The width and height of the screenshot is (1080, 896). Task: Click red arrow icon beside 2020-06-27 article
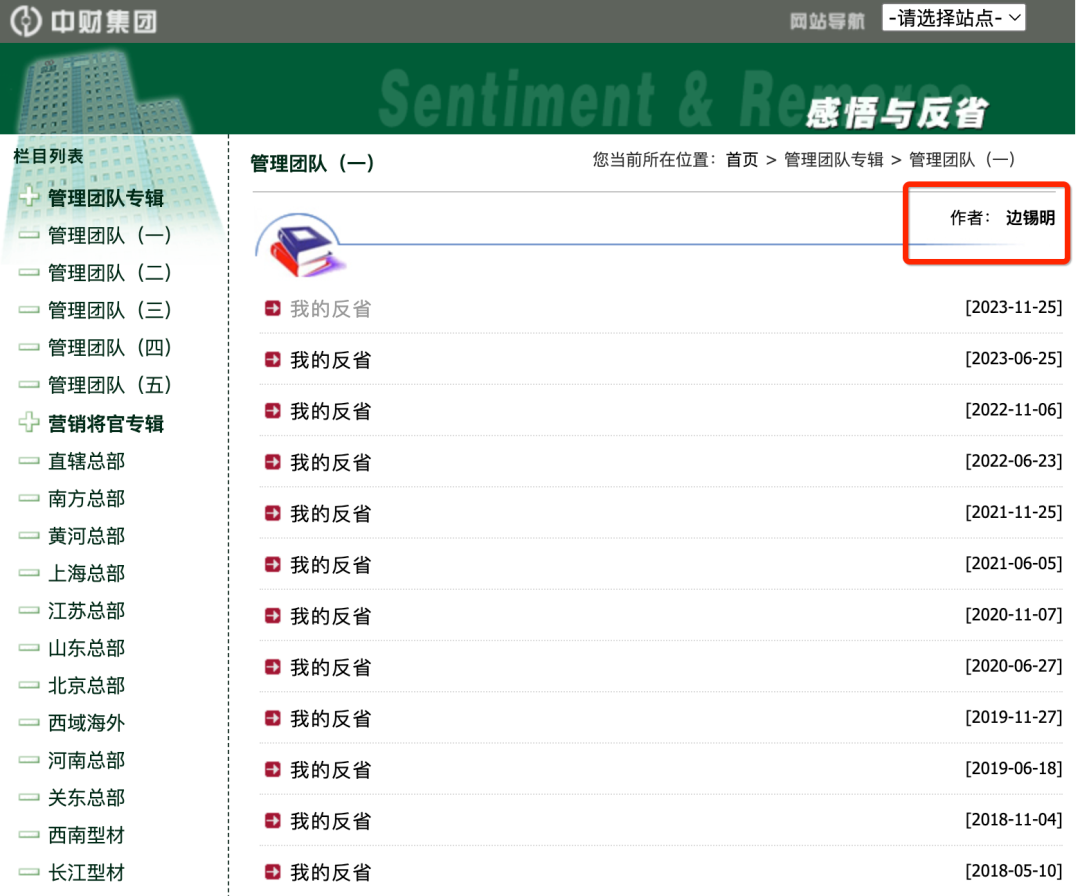coord(273,667)
